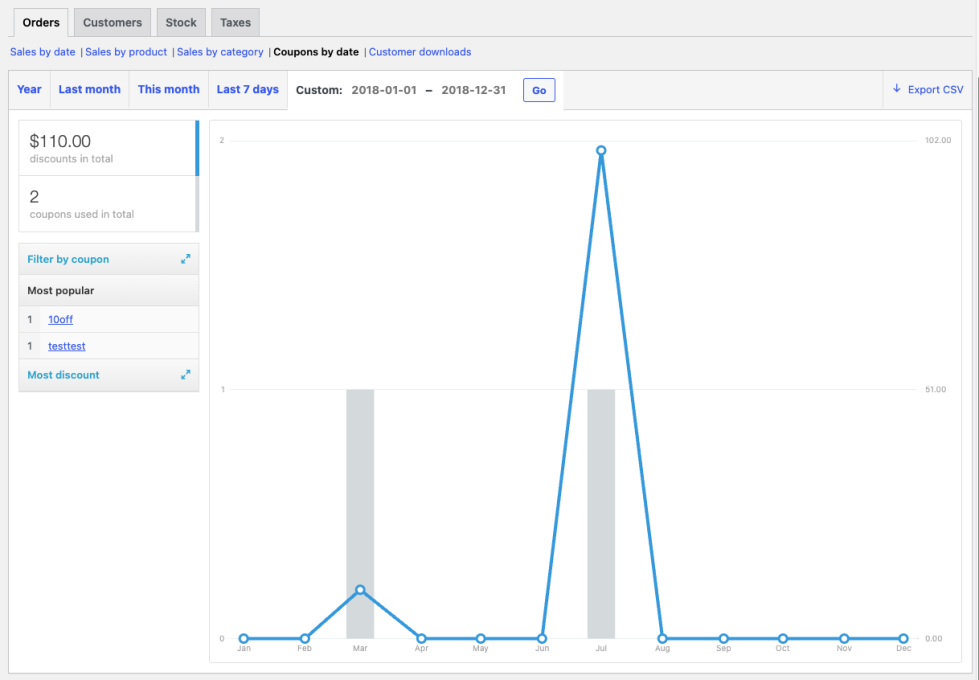Open the 10off coupon link
The width and height of the screenshot is (979, 680).
coord(60,320)
